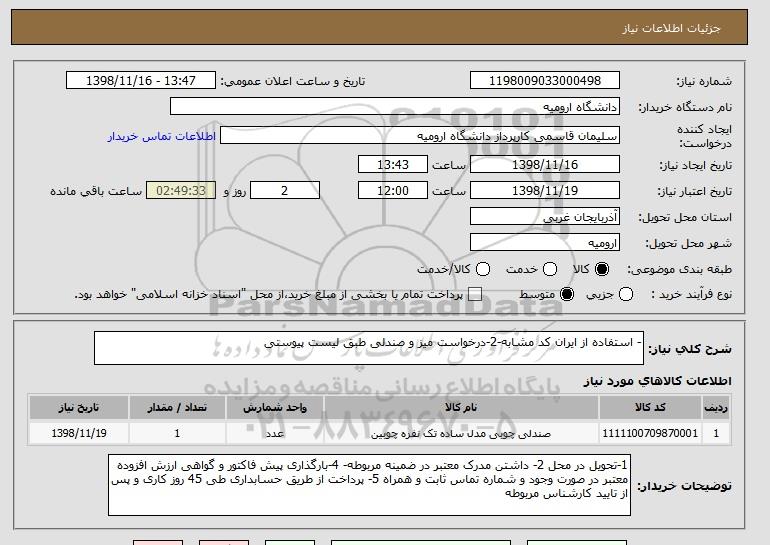Select the جزیی purchase type radio

click(626, 295)
